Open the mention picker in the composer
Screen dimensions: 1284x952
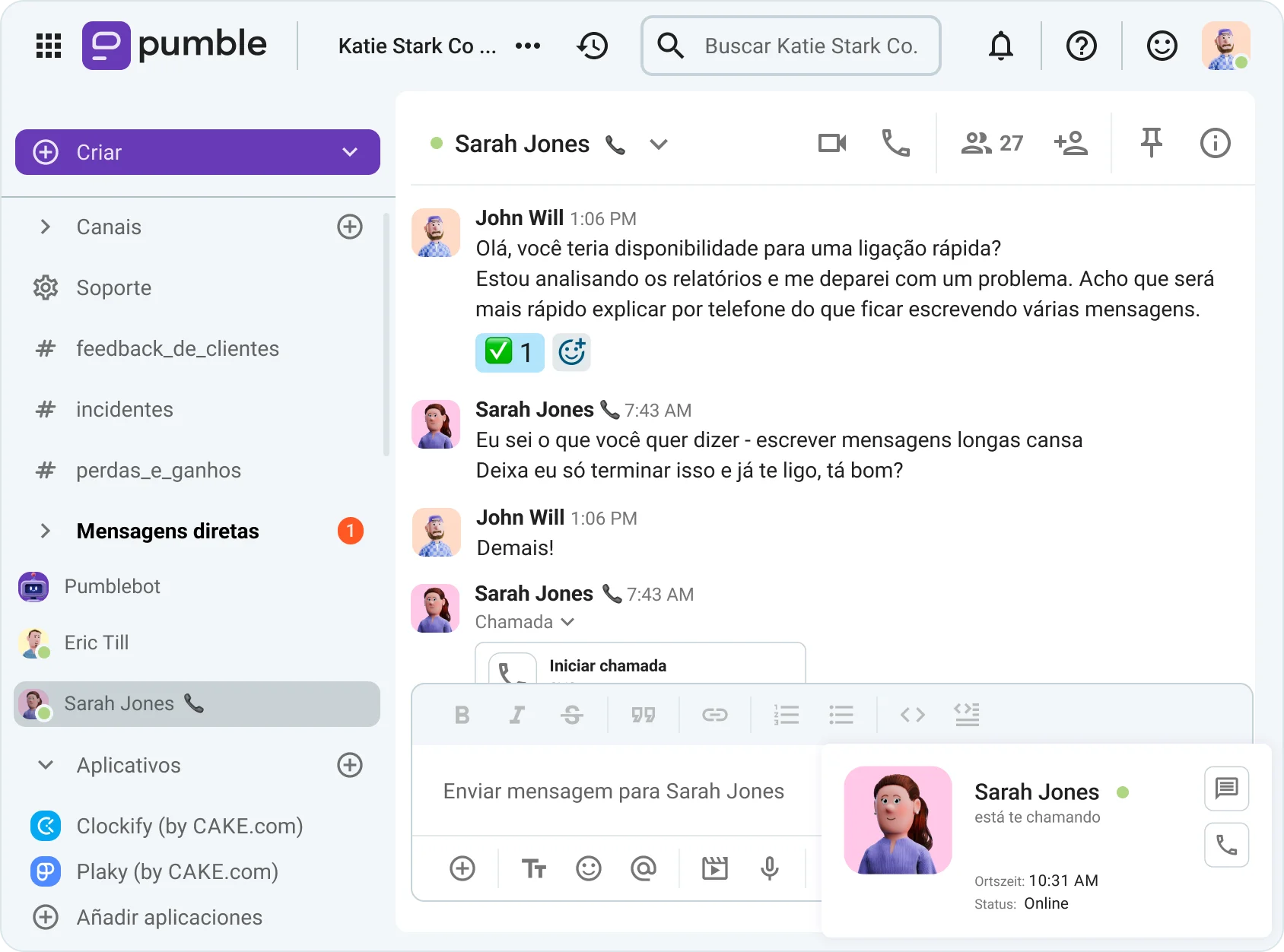click(x=644, y=868)
